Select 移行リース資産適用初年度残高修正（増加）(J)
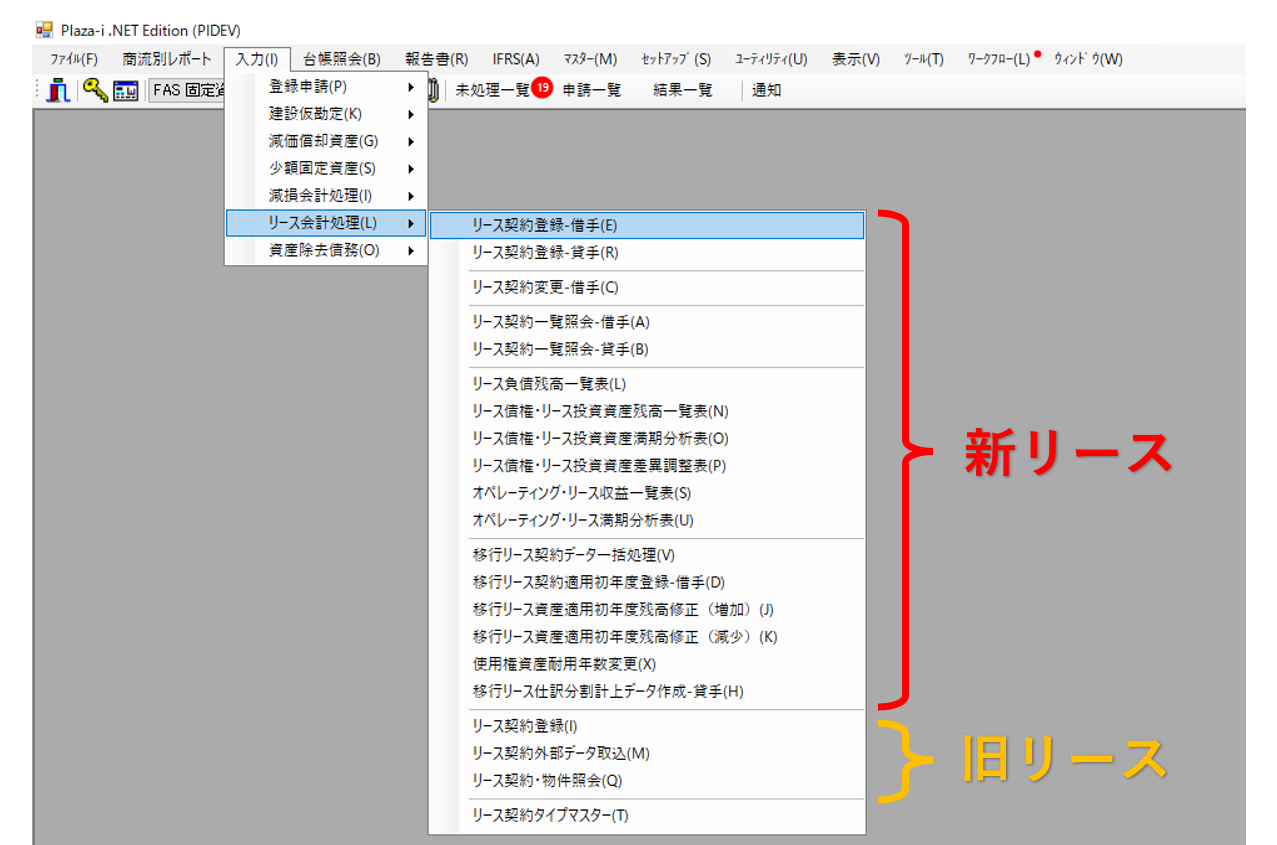 (647, 609)
